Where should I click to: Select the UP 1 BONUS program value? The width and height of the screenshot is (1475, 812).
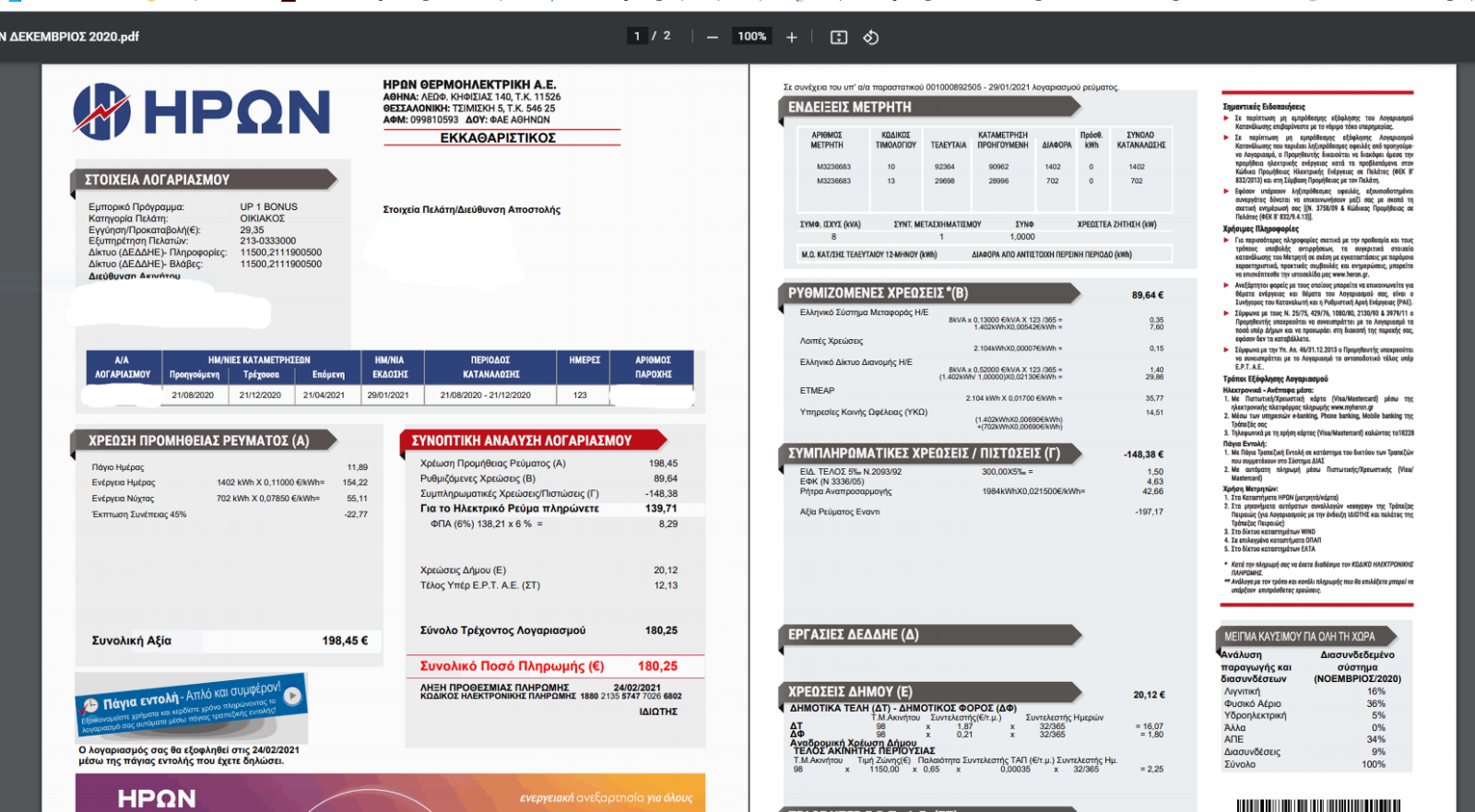click(268, 206)
